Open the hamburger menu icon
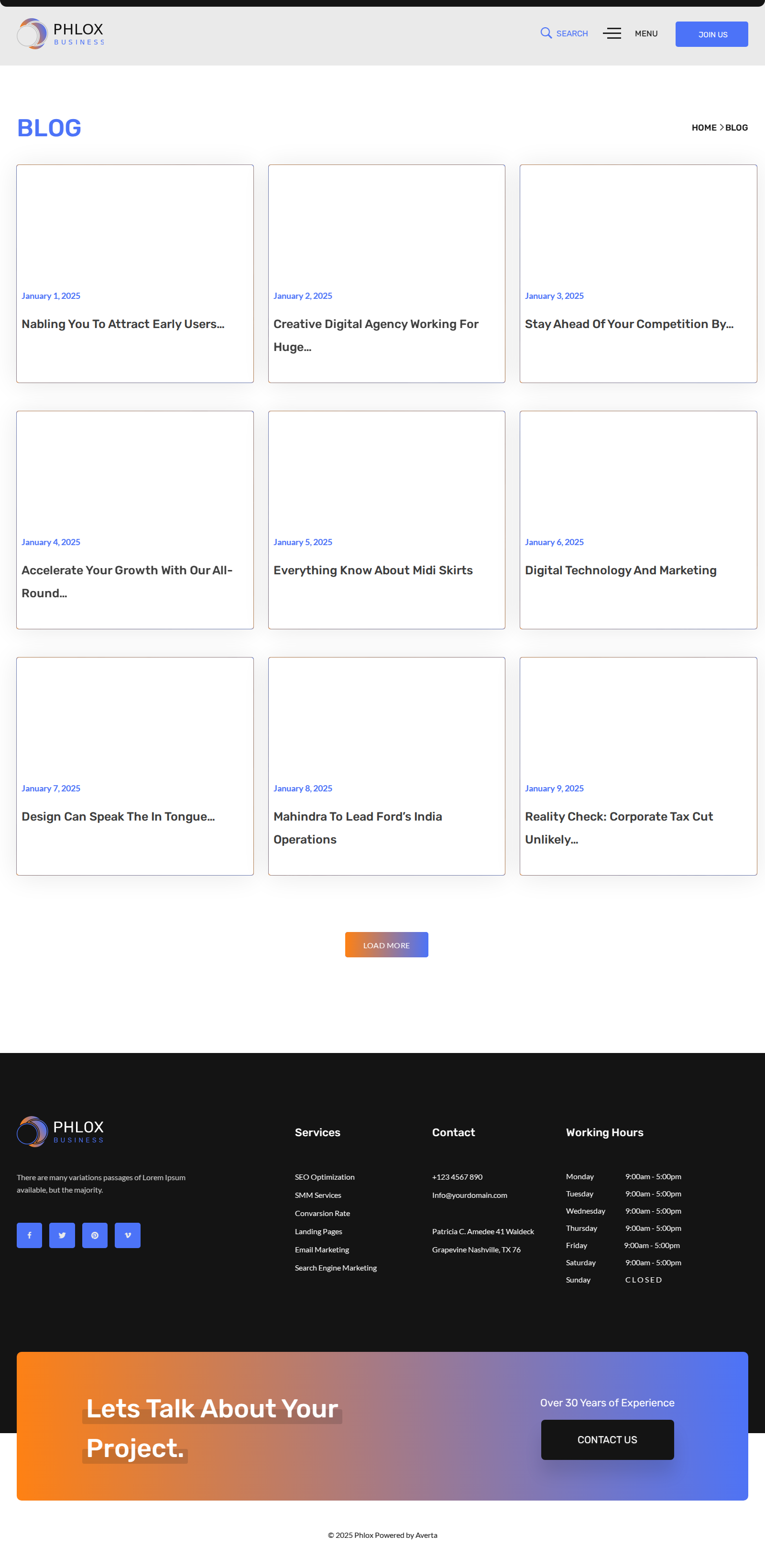765x1568 pixels. [x=612, y=33]
